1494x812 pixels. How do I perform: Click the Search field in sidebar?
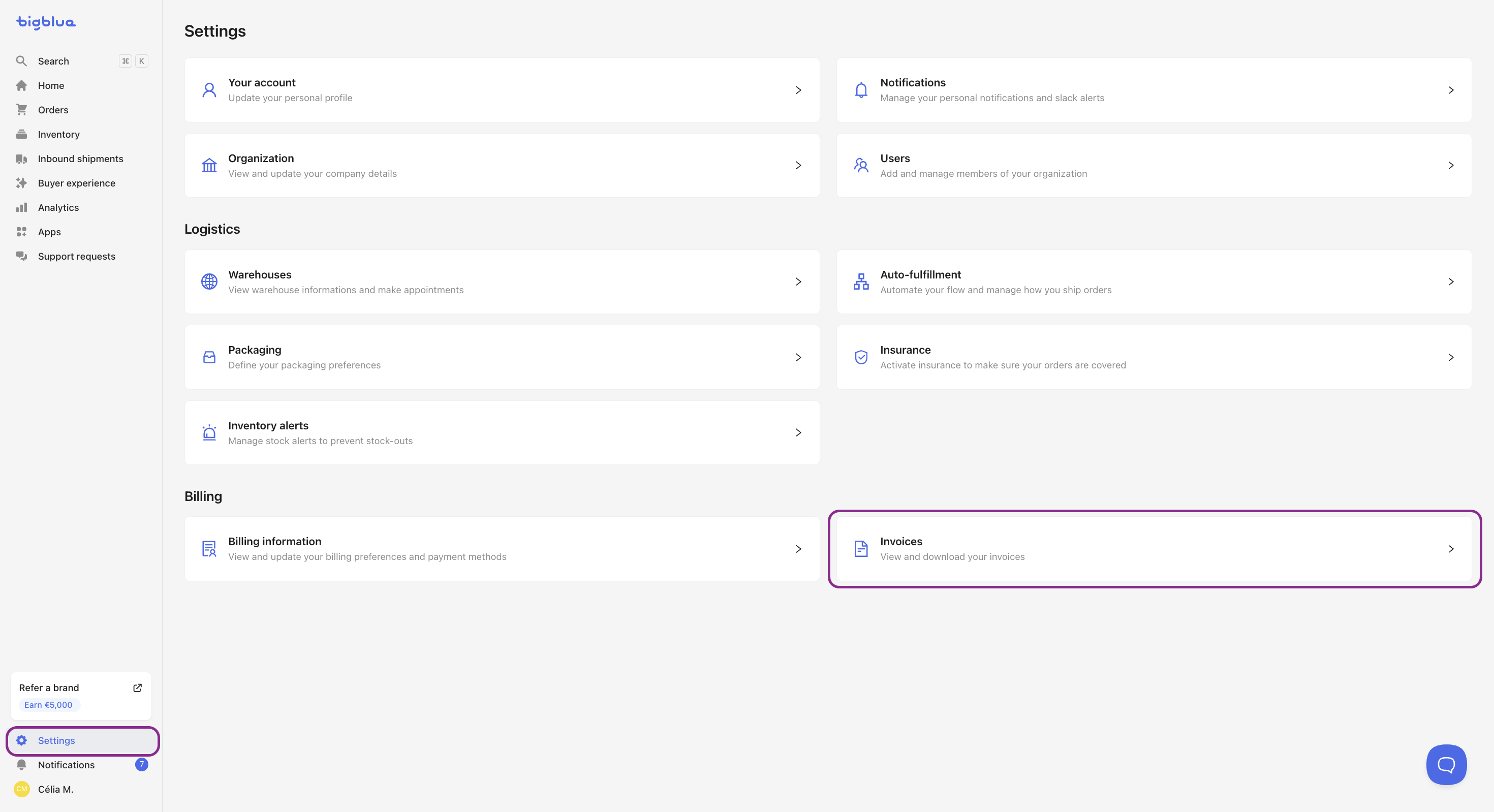pyautogui.click(x=53, y=61)
